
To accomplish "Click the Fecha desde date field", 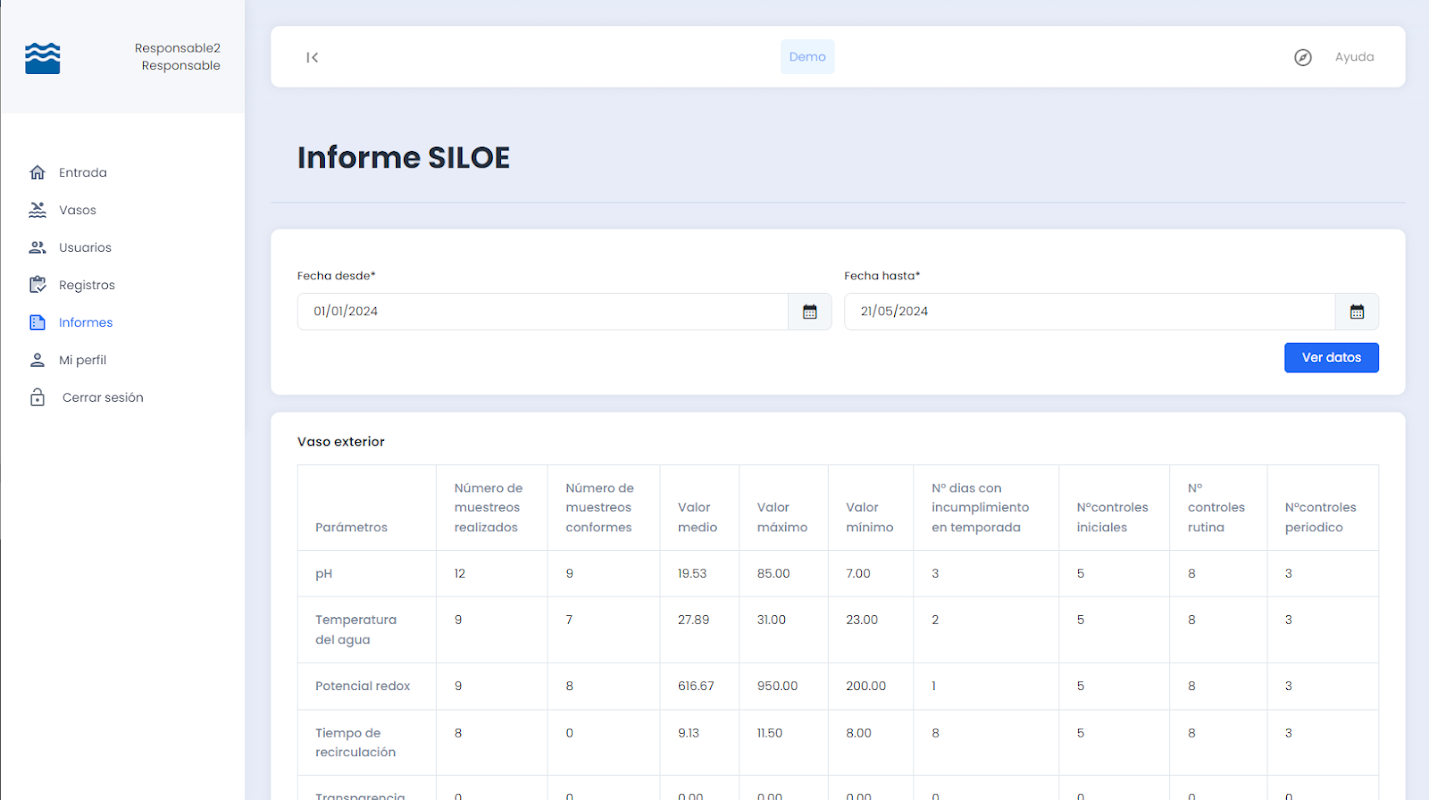I will coord(543,312).
